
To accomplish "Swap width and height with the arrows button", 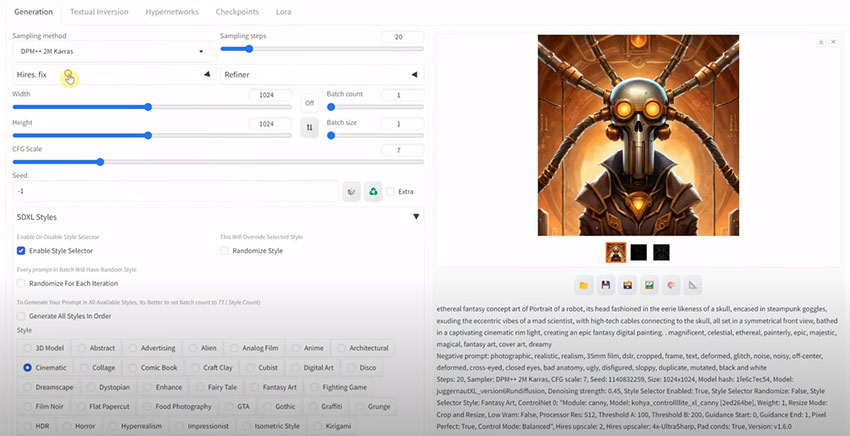I will pyautogui.click(x=309, y=127).
